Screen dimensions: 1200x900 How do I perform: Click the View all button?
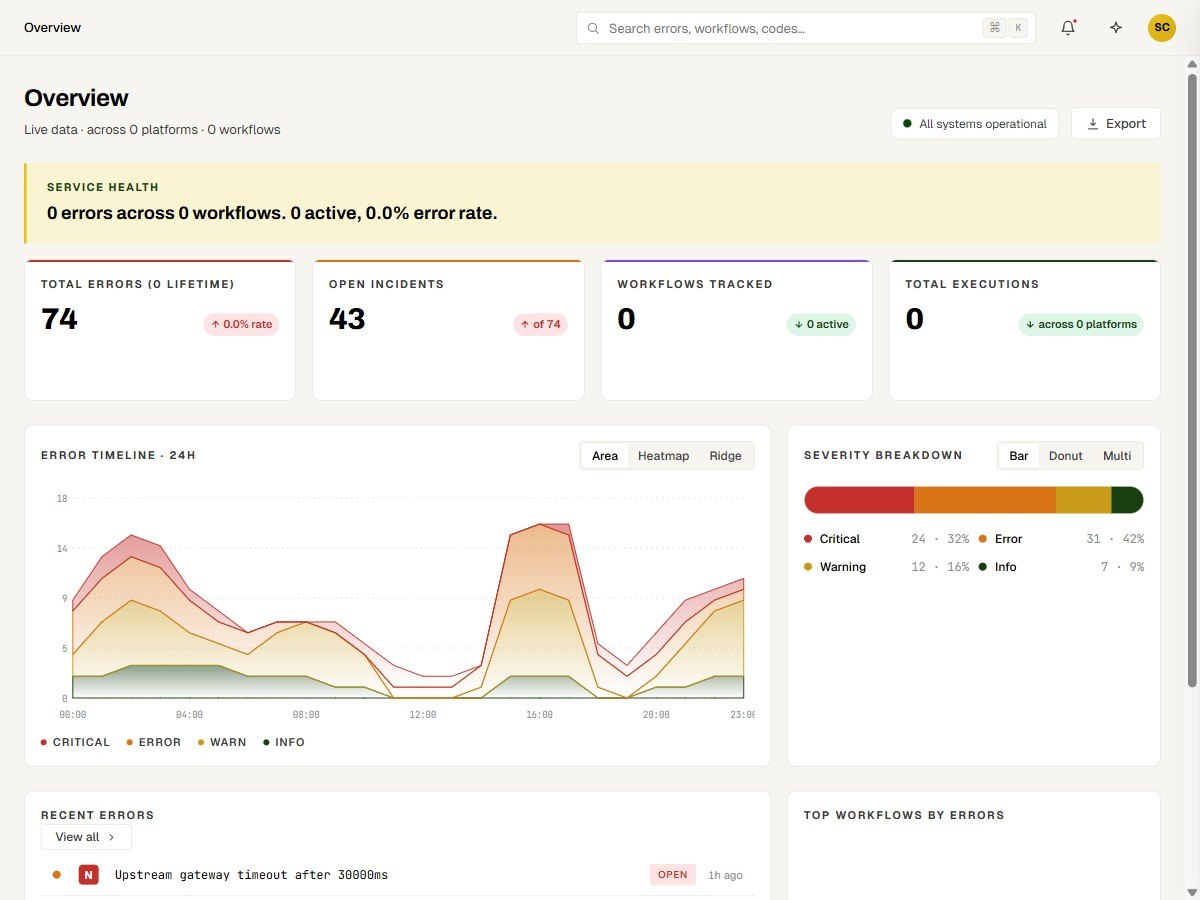(86, 837)
